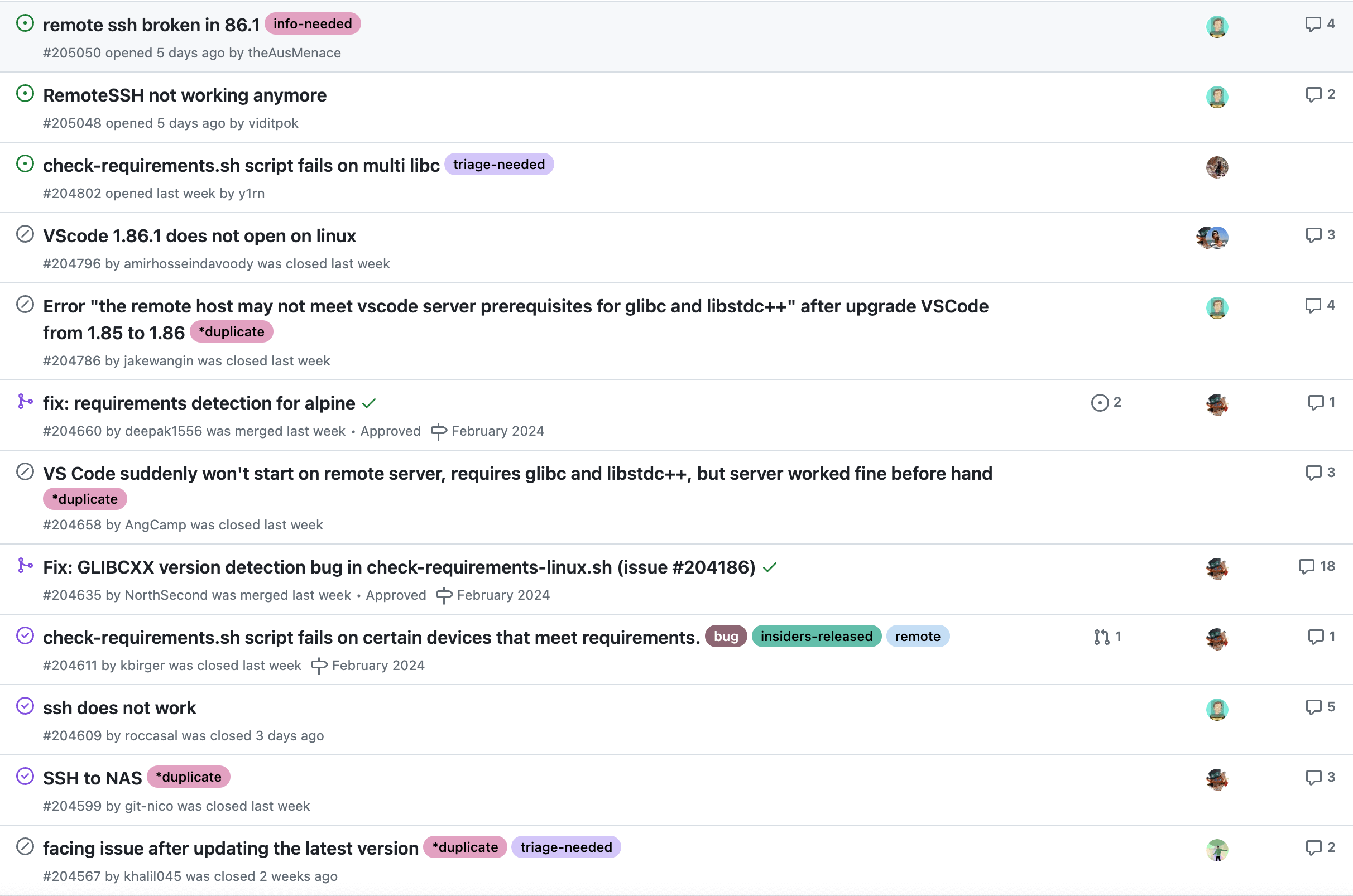Image resolution: width=1353 pixels, height=896 pixels.
Task: Open comments on issue #204658
Action: point(1320,473)
